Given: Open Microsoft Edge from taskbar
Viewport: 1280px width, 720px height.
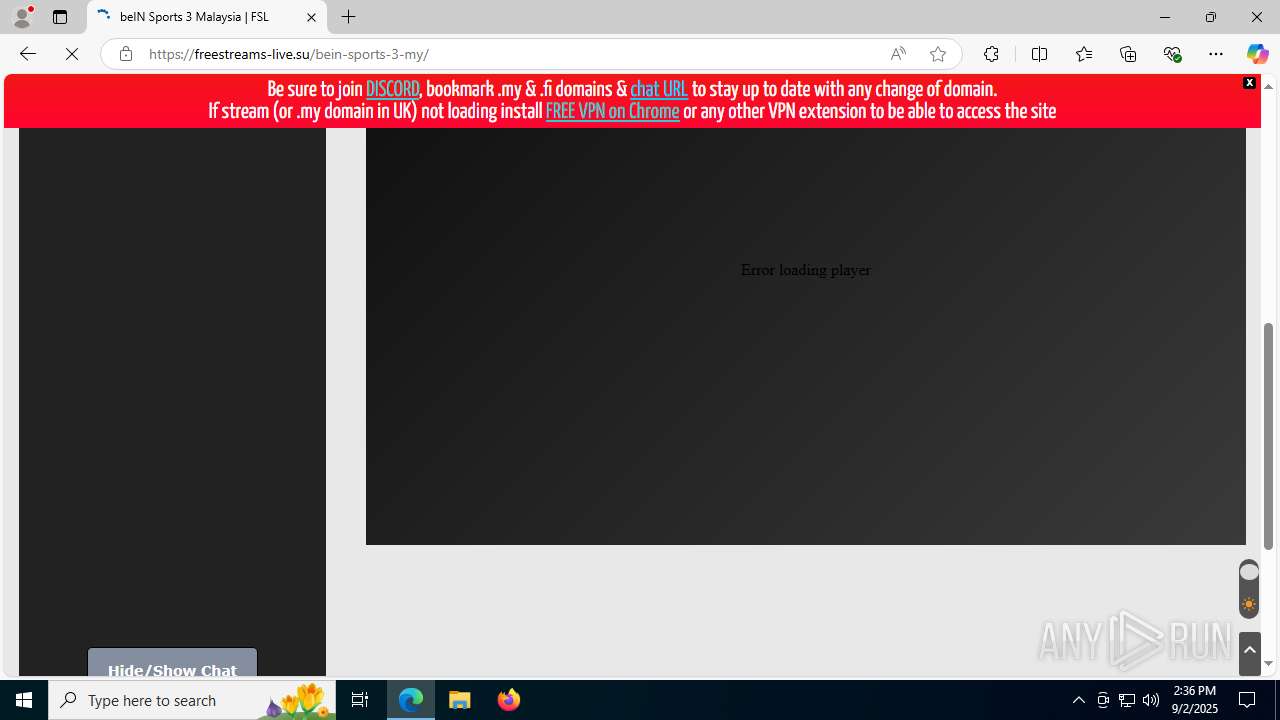Looking at the screenshot, I should [411, 700].
